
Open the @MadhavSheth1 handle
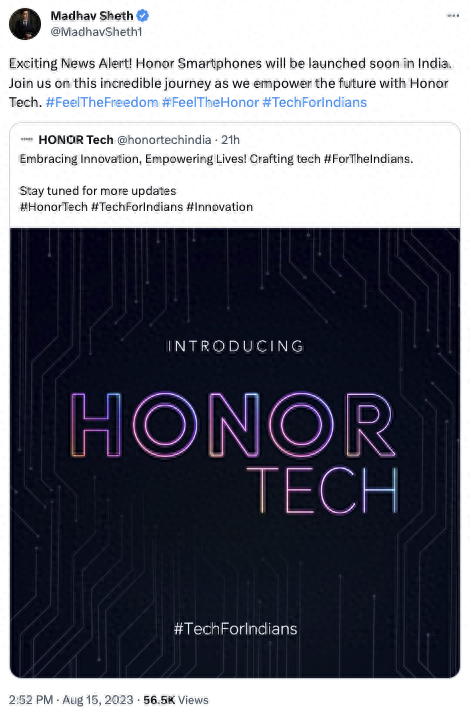click(96, 32)
